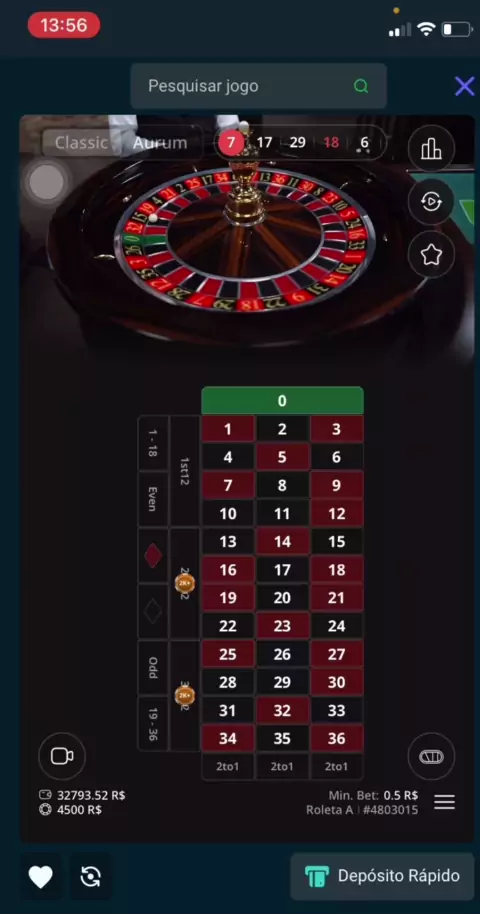The width and height of the screenshot is (480, 914).
Task: Open the hamburger menu icon
Action: pos(444,803)
